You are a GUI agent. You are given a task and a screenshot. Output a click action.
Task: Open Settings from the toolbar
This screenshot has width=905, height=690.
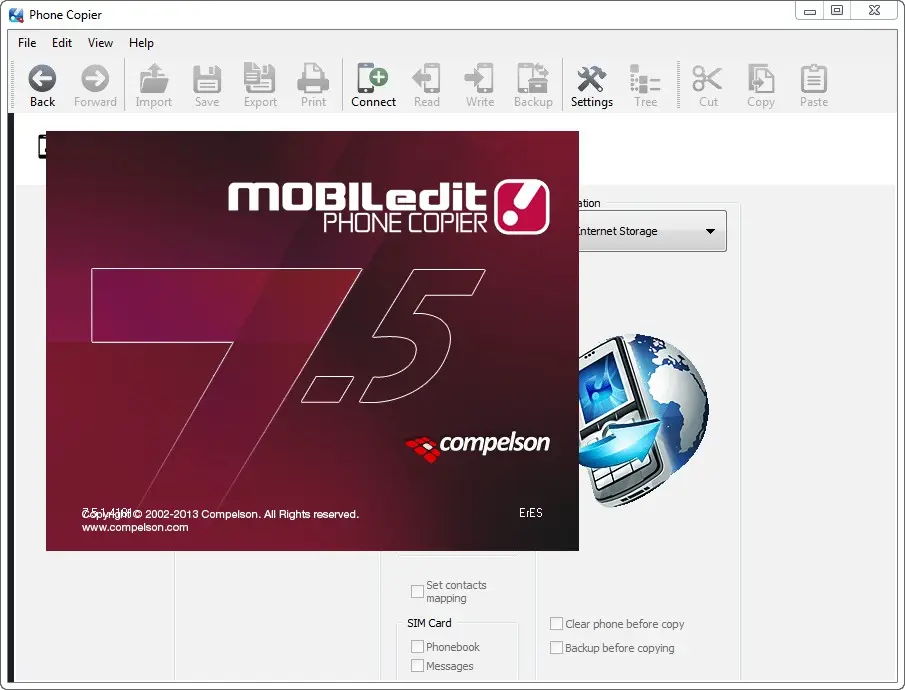pyautogui.click(x=592, y=79)
